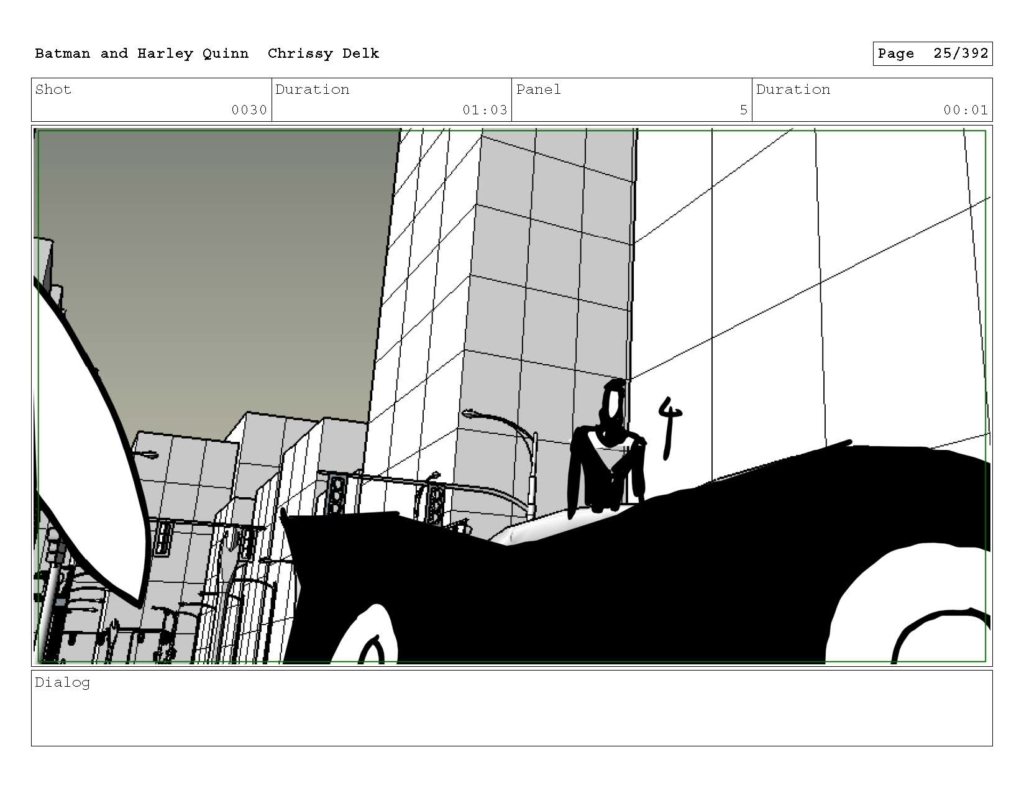Click the 'Page 25/392' box
1024x793 pixels.
pos(933,54)
